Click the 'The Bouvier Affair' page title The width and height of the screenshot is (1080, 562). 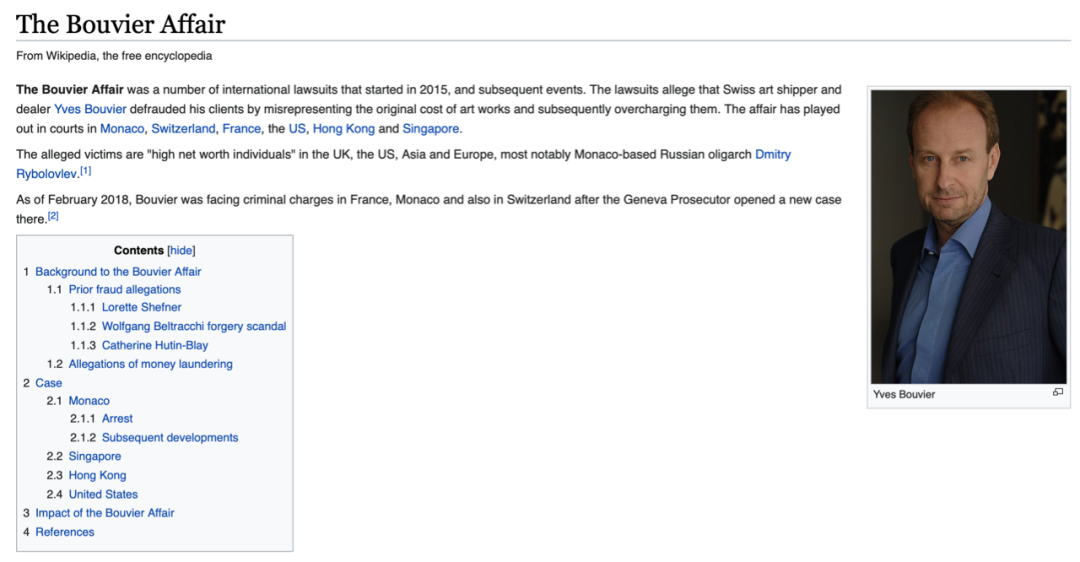click(121, 24)
